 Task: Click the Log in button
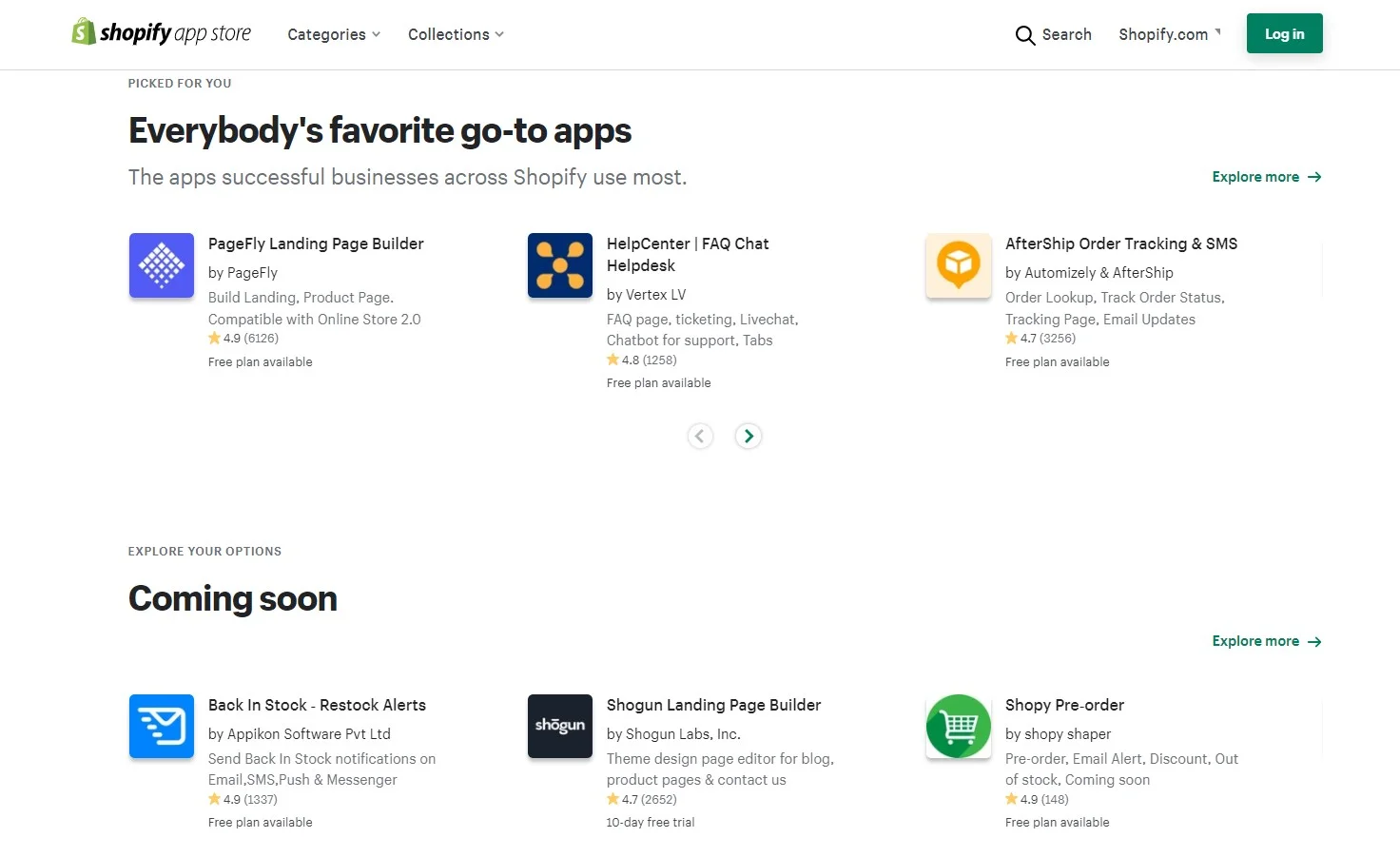tap(1284, 32)
